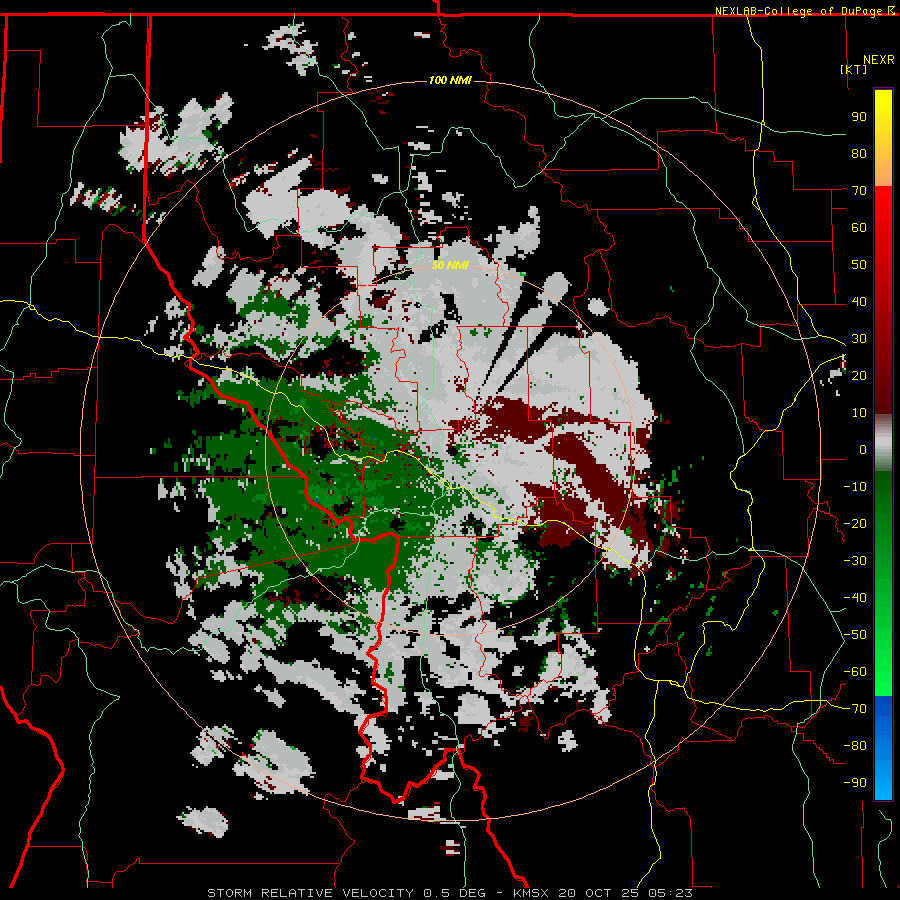Click the NEXLAB-College of DuPage label
This screenshot has height=900, width=900.
click(800, 11)
